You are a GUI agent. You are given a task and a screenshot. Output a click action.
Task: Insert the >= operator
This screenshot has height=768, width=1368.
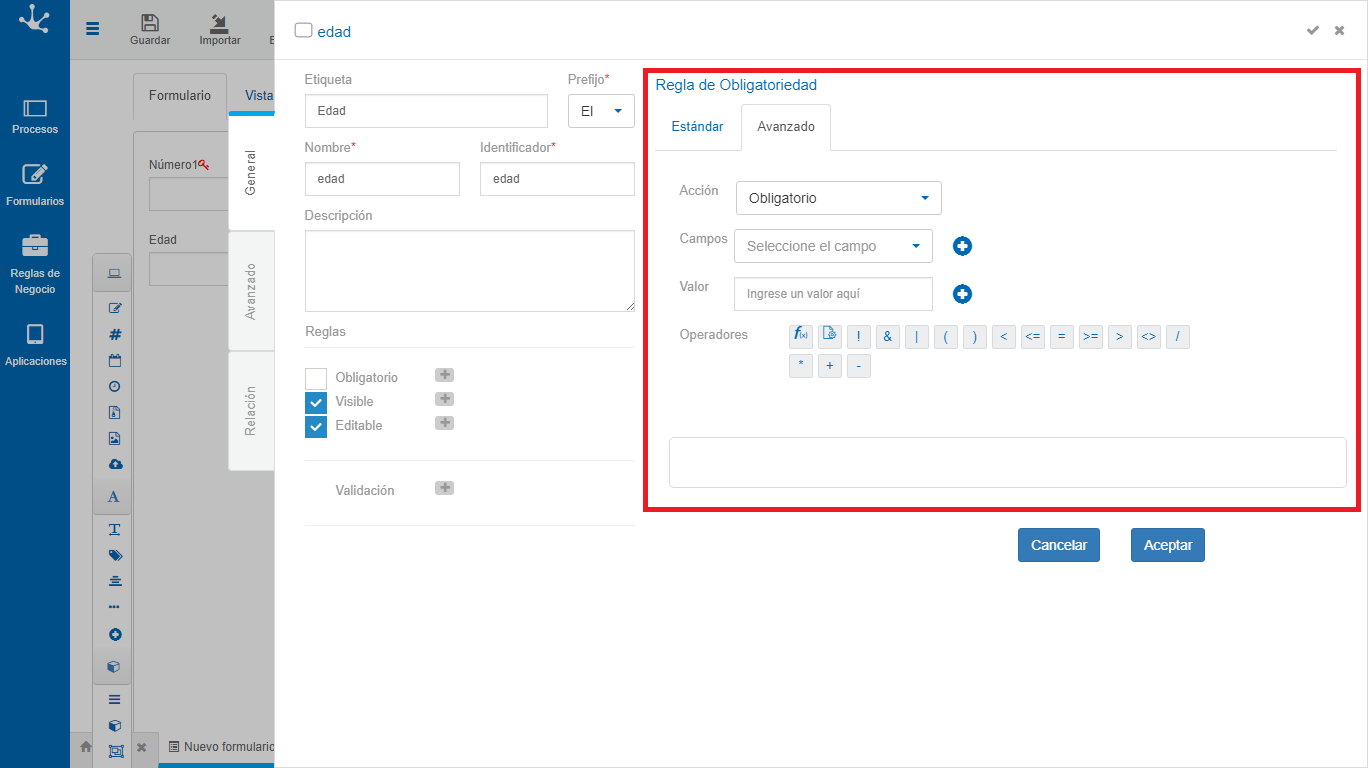click(1090, 337)
